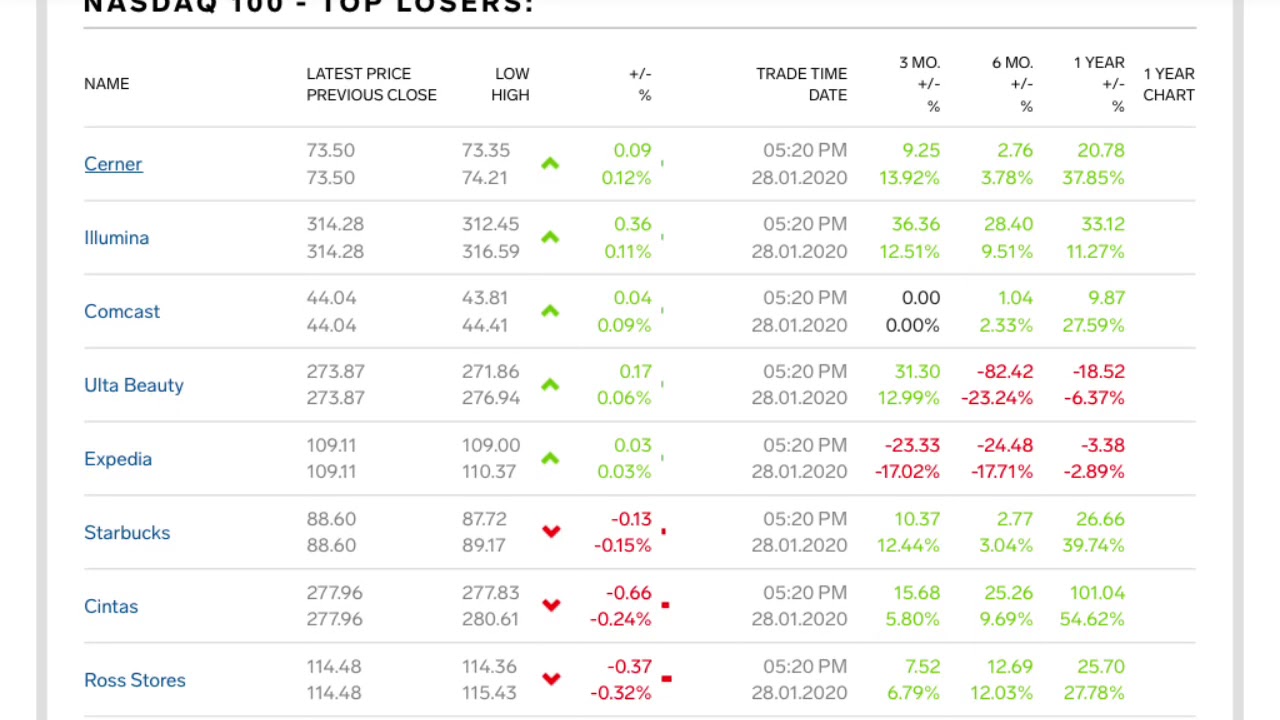Viewport: 1280px width, 720px height.
Task: Click the NAME column header
Action: click(107, 84)
